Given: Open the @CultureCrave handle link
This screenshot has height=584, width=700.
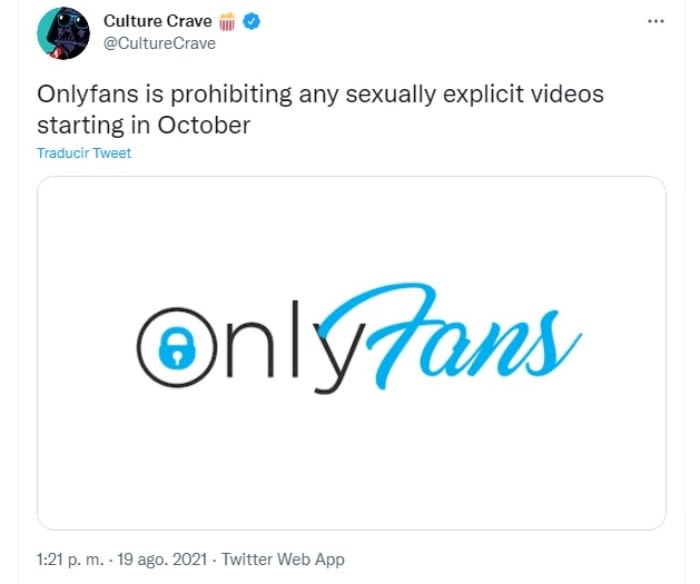Looking at the screenshot, I should pyautogui.click(x=159, y=43).
